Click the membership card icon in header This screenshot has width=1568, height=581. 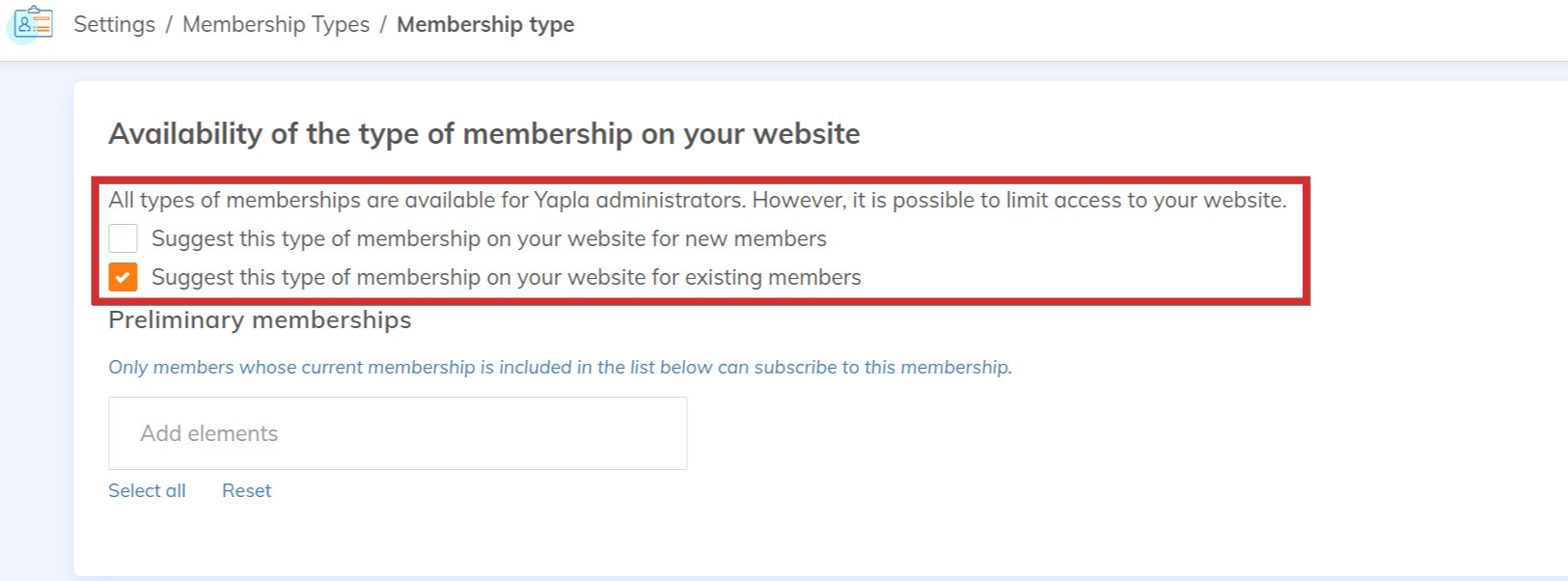[x=33, y=22]
